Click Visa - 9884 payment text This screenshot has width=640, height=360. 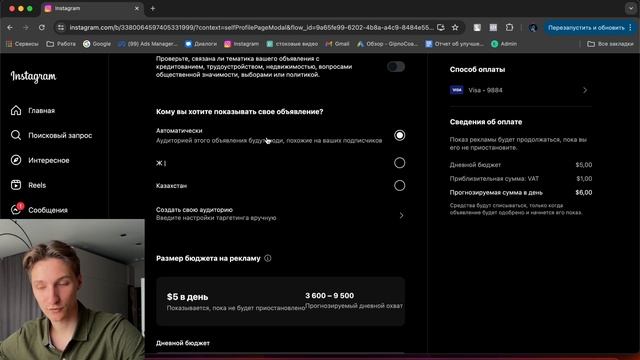click(x=485, y=90)
